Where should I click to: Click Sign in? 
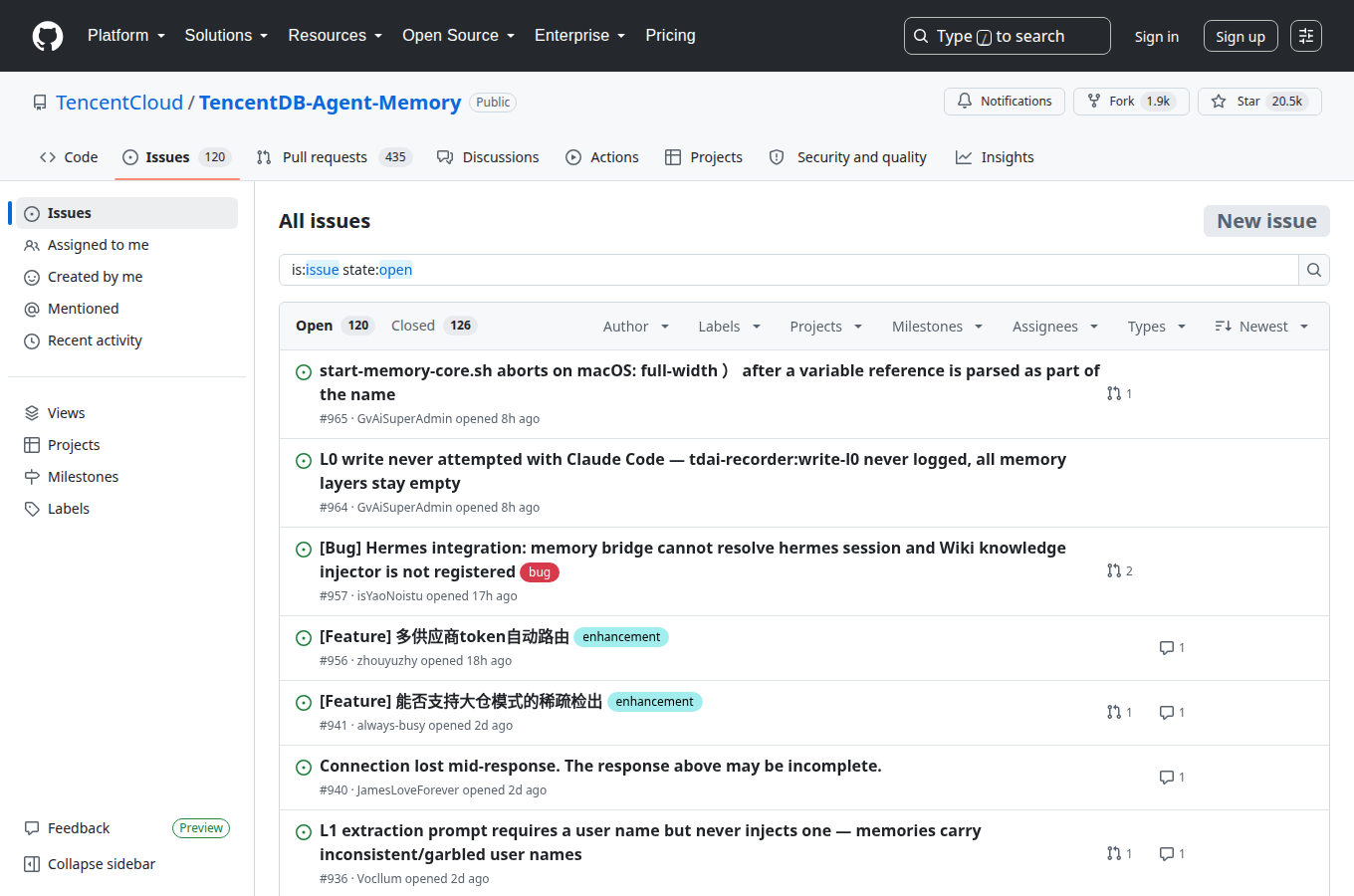coord(1157,37)
